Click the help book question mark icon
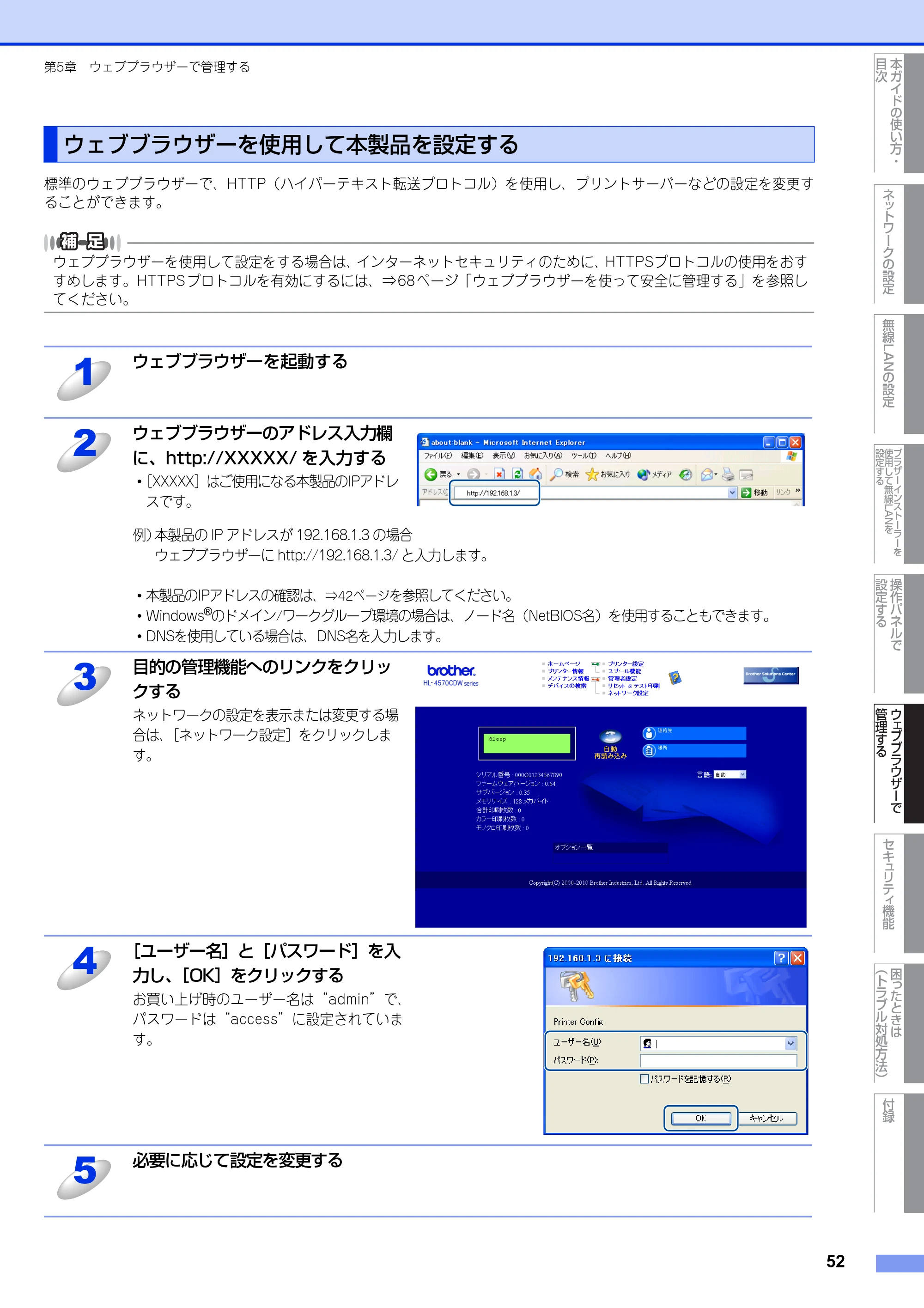The image size is (924, 1308). click(x=675, y=677)
